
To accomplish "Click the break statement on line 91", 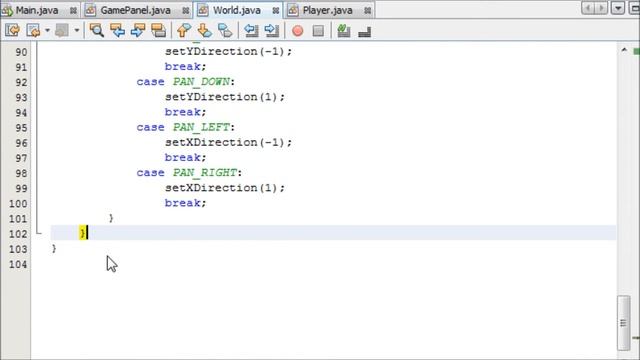I will pyautogui.click(x=185, y=67).
